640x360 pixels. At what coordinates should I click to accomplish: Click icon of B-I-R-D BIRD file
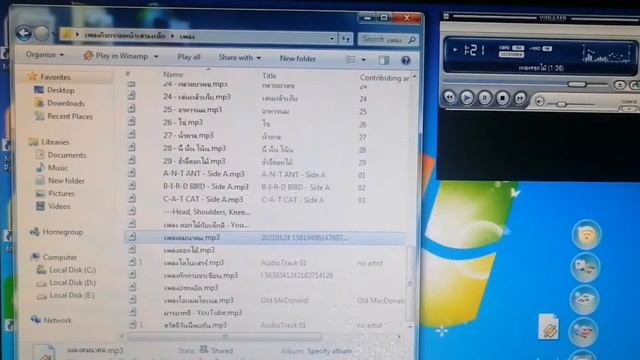(131, 186)
